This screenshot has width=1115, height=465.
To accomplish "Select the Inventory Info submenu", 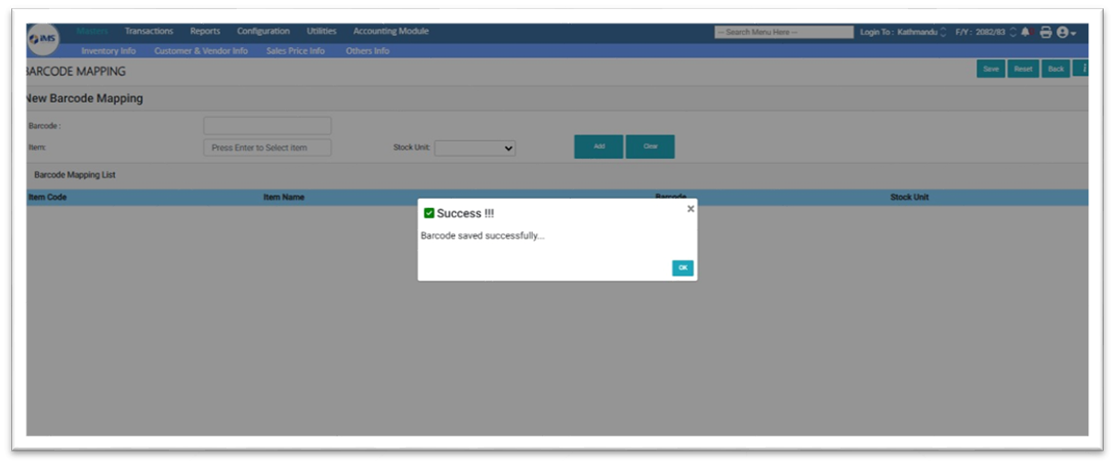I will click(108, 51).
